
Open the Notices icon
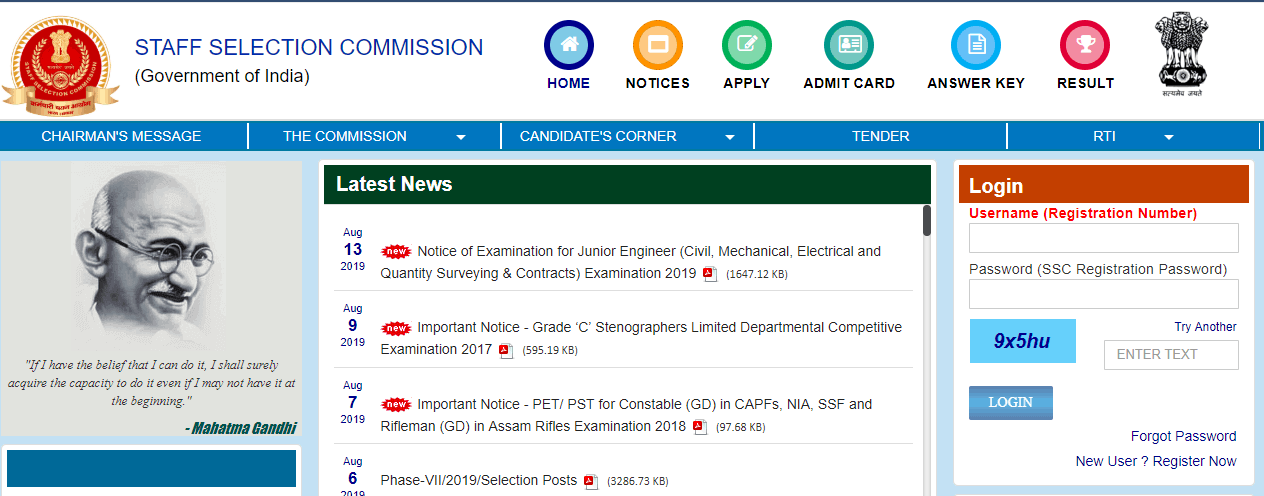point(657,45)
